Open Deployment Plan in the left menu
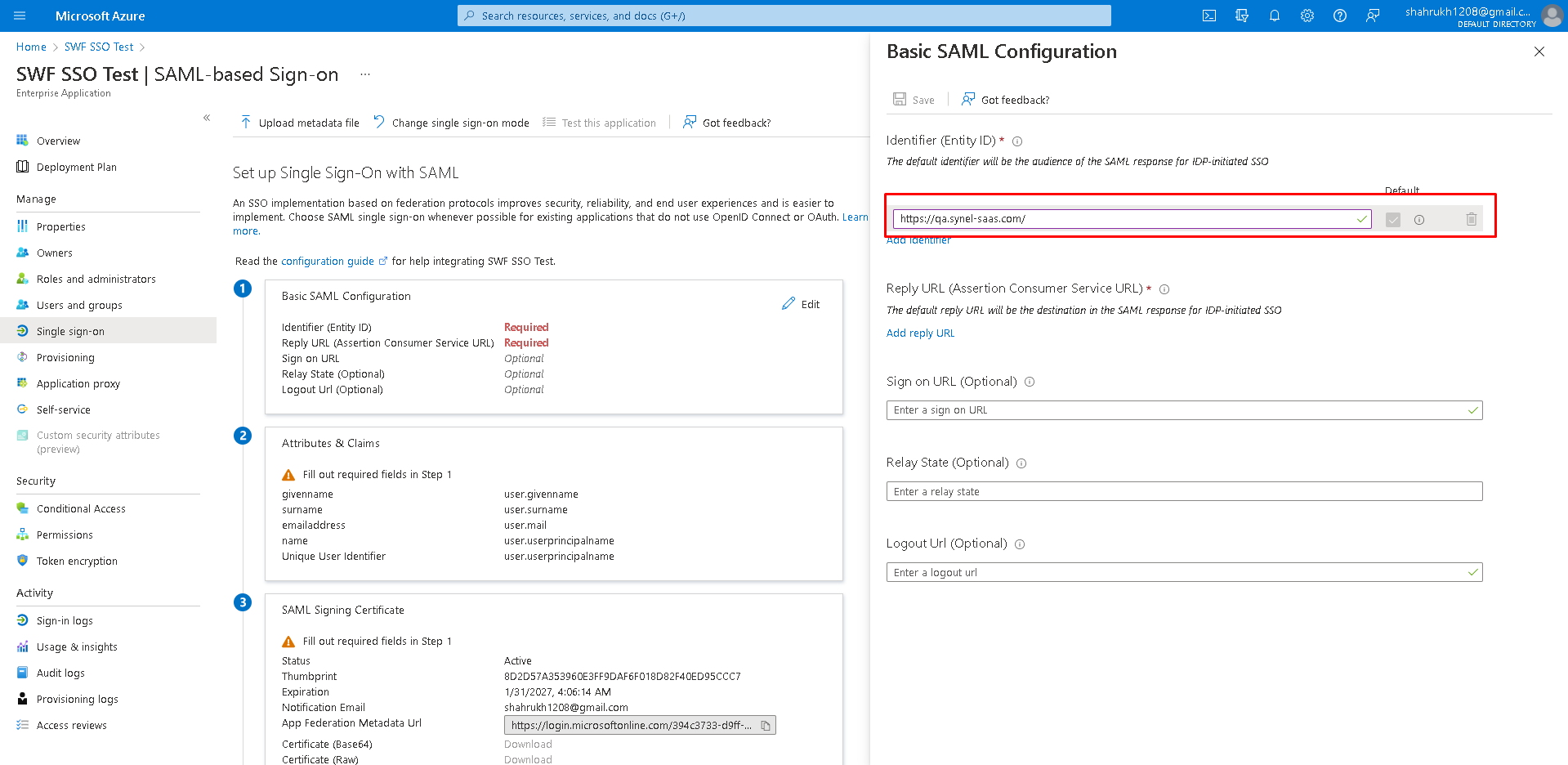The width and height of the screenshot is (1568, 765). click(x=76, y=168)
